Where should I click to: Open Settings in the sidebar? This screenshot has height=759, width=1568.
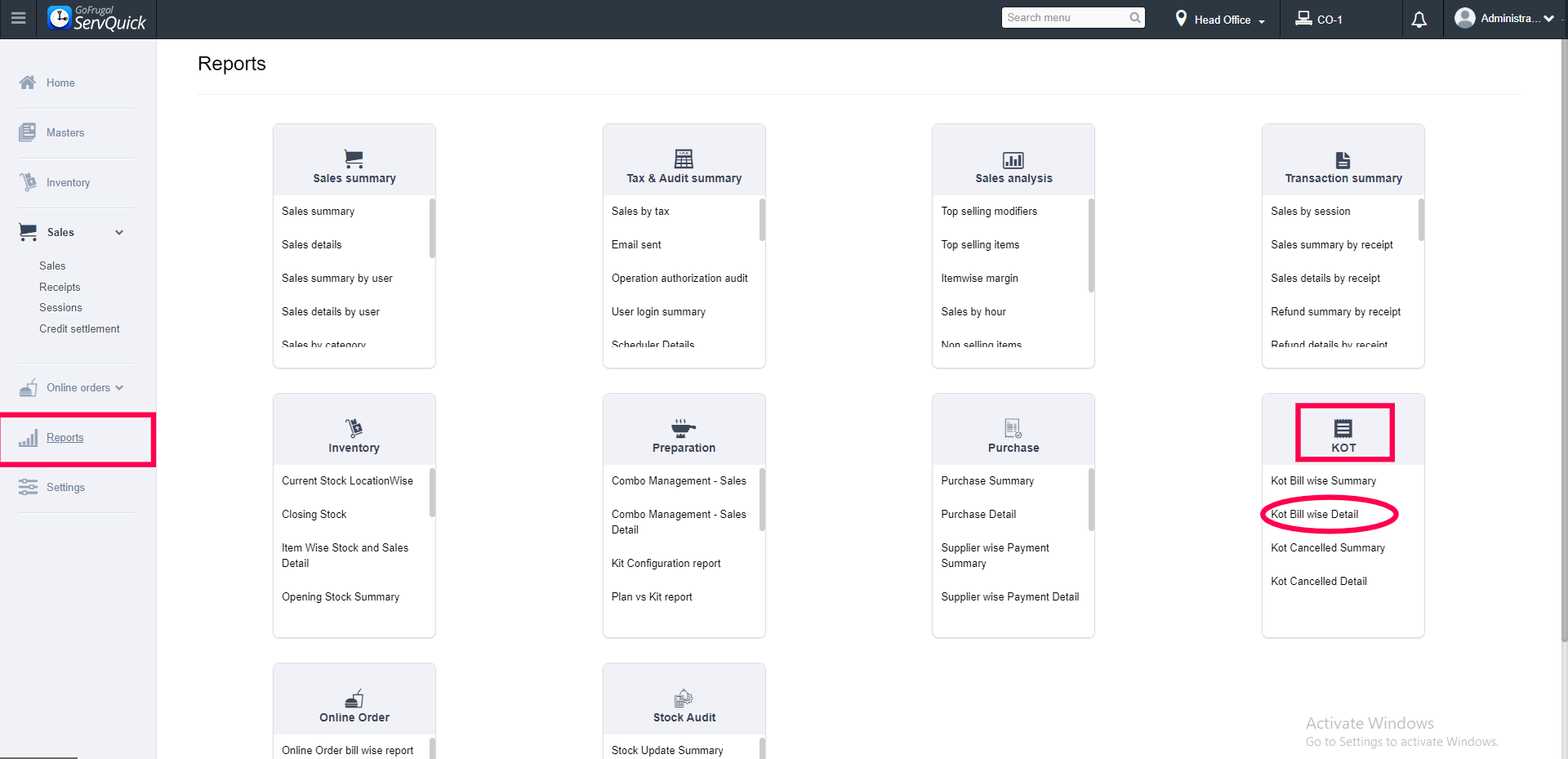[x=65, y=487]
